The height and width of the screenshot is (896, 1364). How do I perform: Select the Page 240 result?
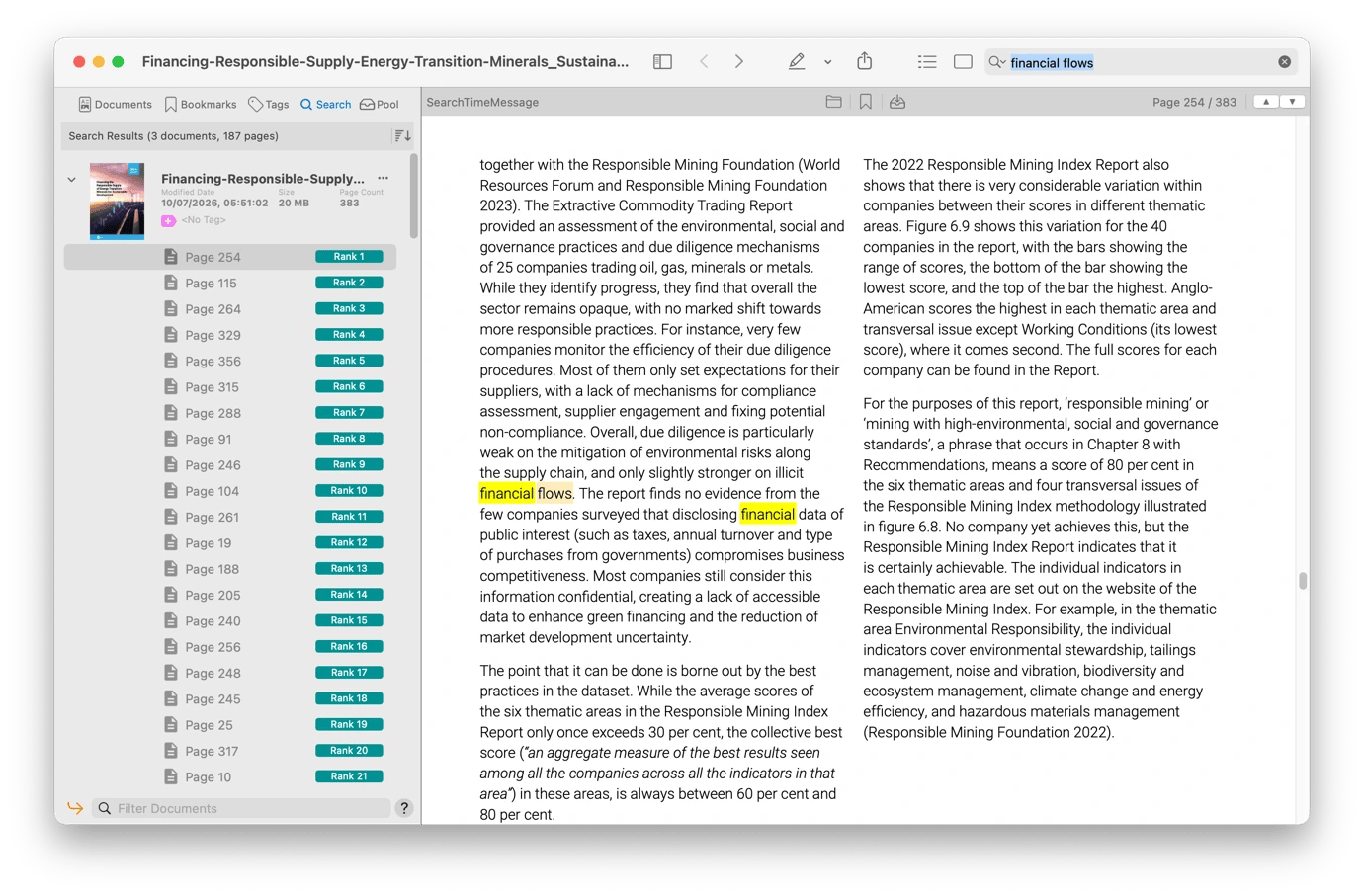pos(230,621)
